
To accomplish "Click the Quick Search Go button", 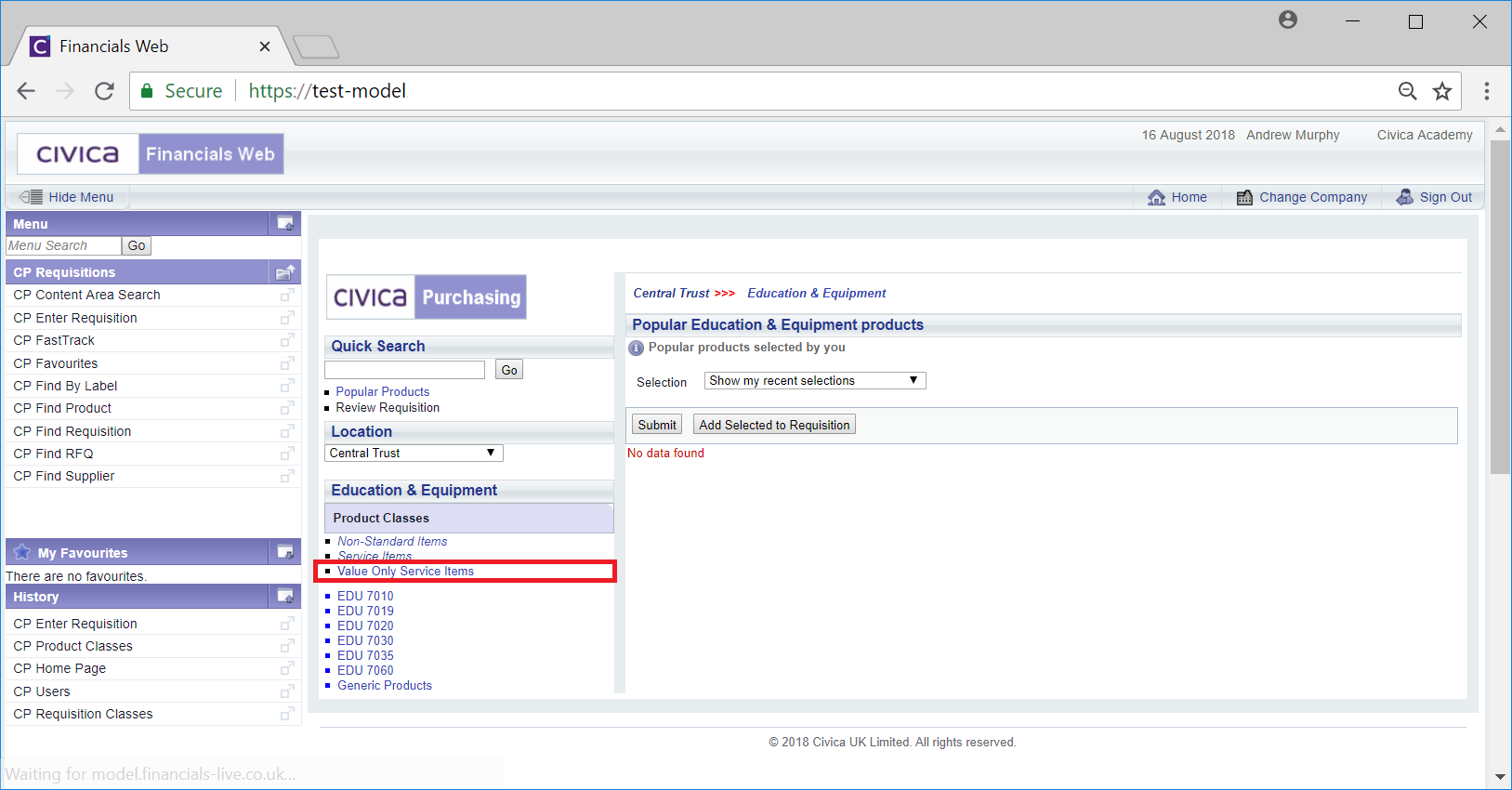I will 509,370.
